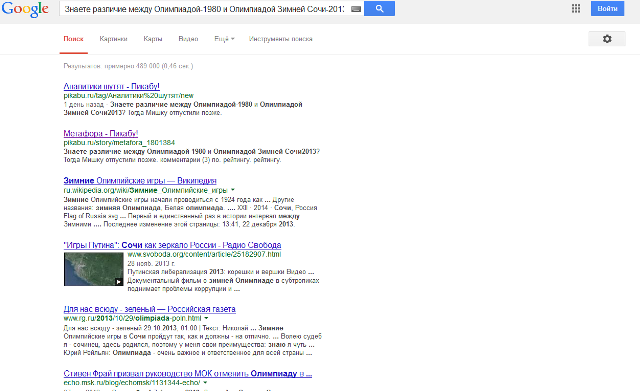Image resolution: width=640 pixels, height=391 pixels.
Task: Expand the Ещё dropdown menu
Action: click(x=224, y=39)
